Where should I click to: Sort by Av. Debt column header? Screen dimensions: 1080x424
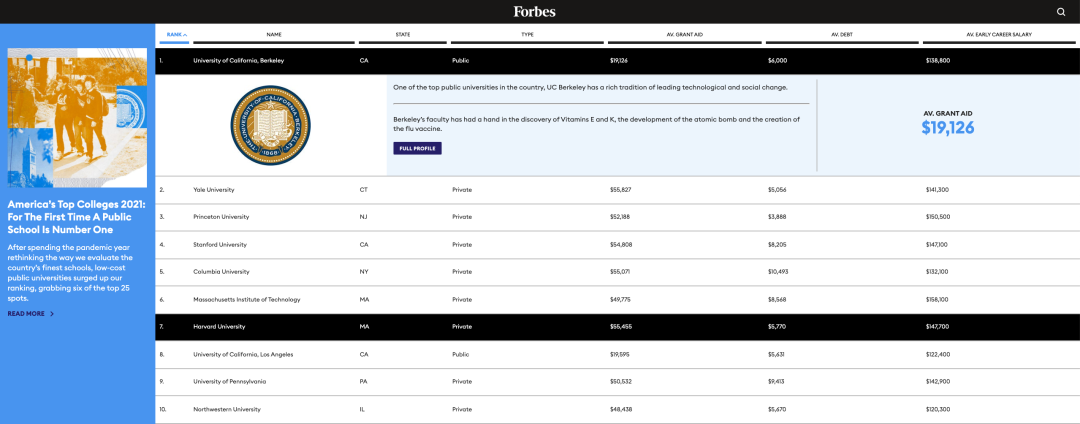(841, 35)
